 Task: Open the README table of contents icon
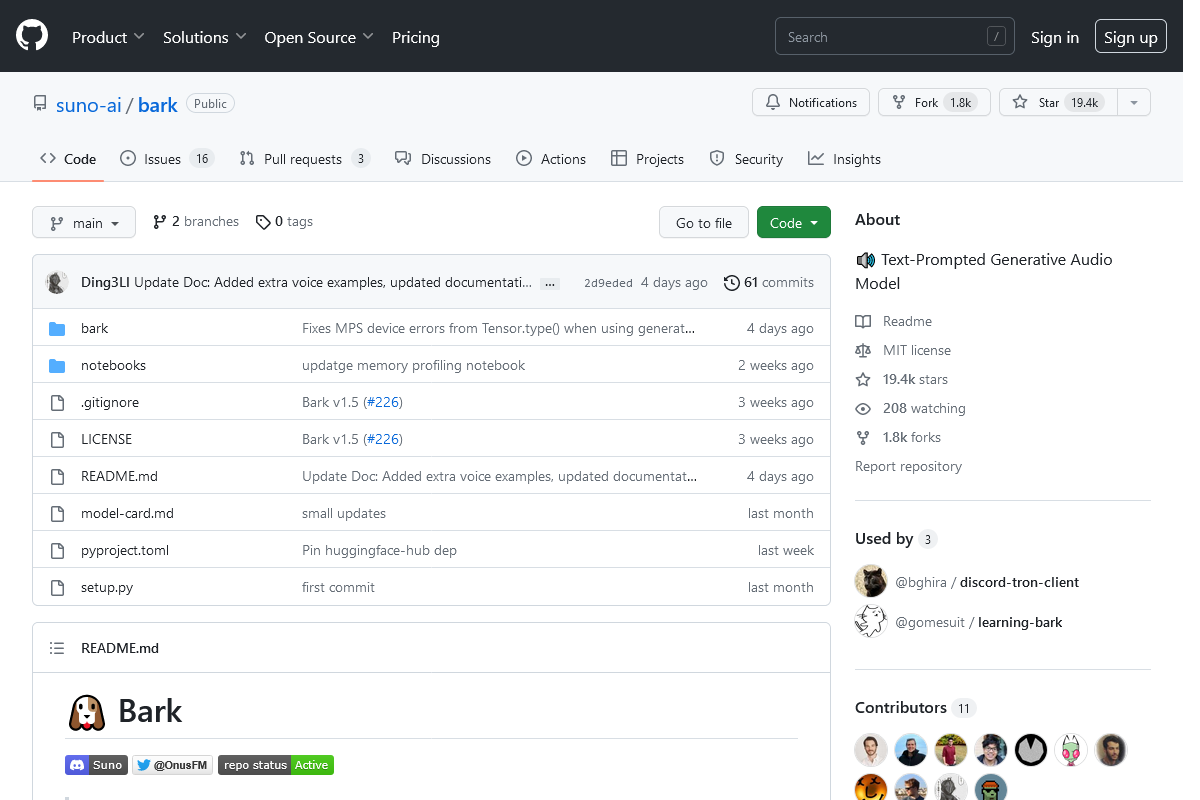point(57,647)
